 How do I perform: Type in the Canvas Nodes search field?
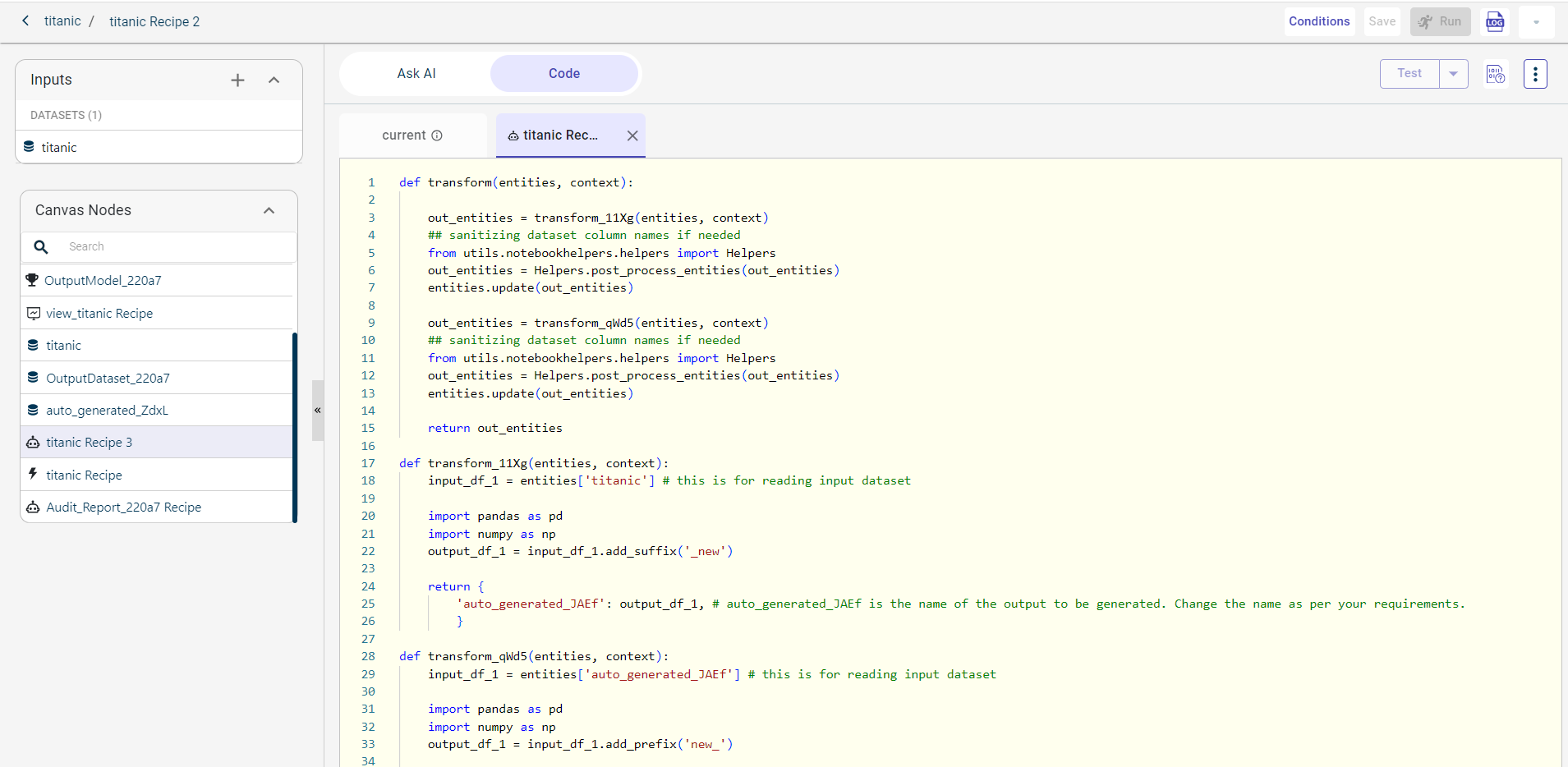(177, 246)
